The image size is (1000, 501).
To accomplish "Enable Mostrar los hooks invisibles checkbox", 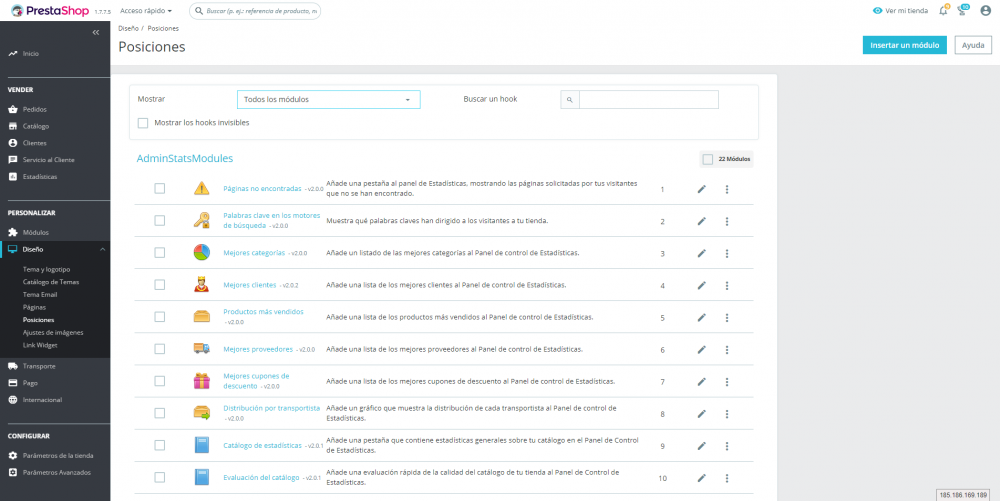I will coord(143,122).
